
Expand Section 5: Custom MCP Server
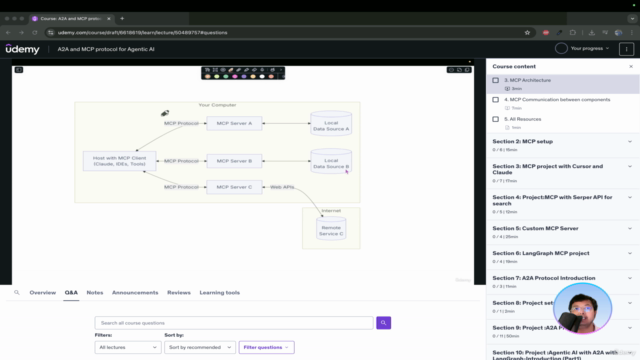coord(630,229)
